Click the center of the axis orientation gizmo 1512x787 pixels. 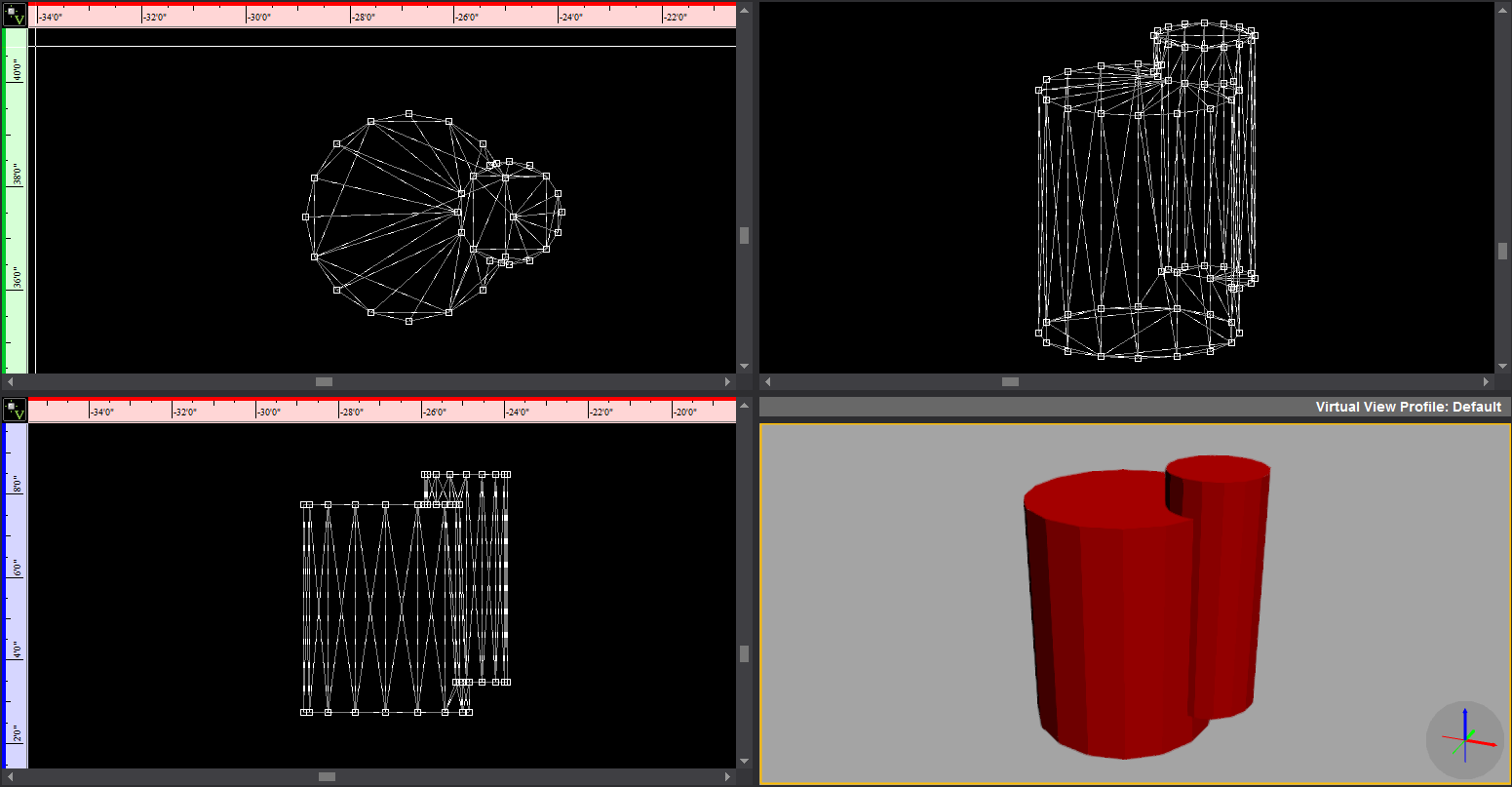(1465, 740)
